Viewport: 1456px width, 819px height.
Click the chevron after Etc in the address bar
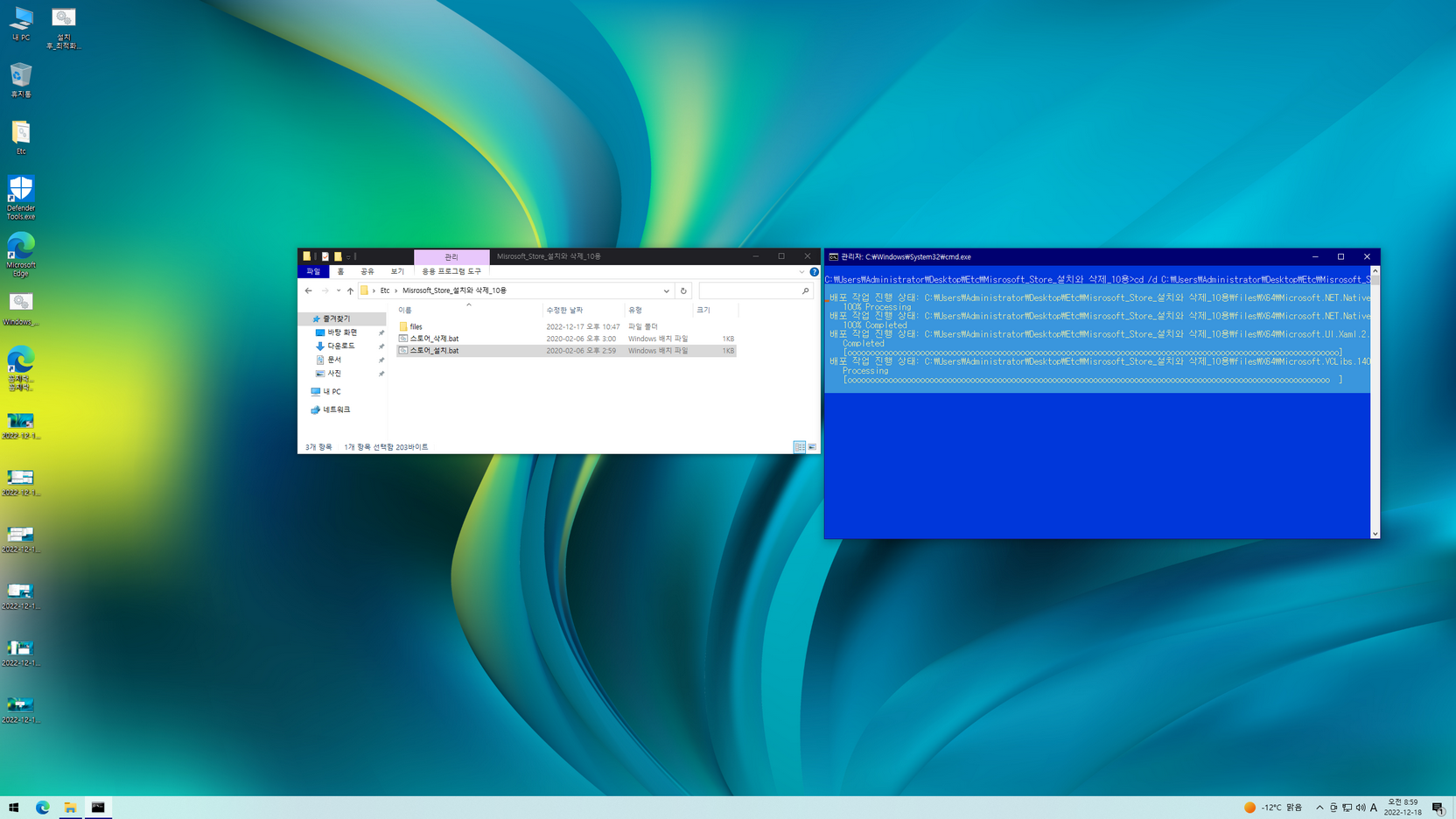pos(395,290)
